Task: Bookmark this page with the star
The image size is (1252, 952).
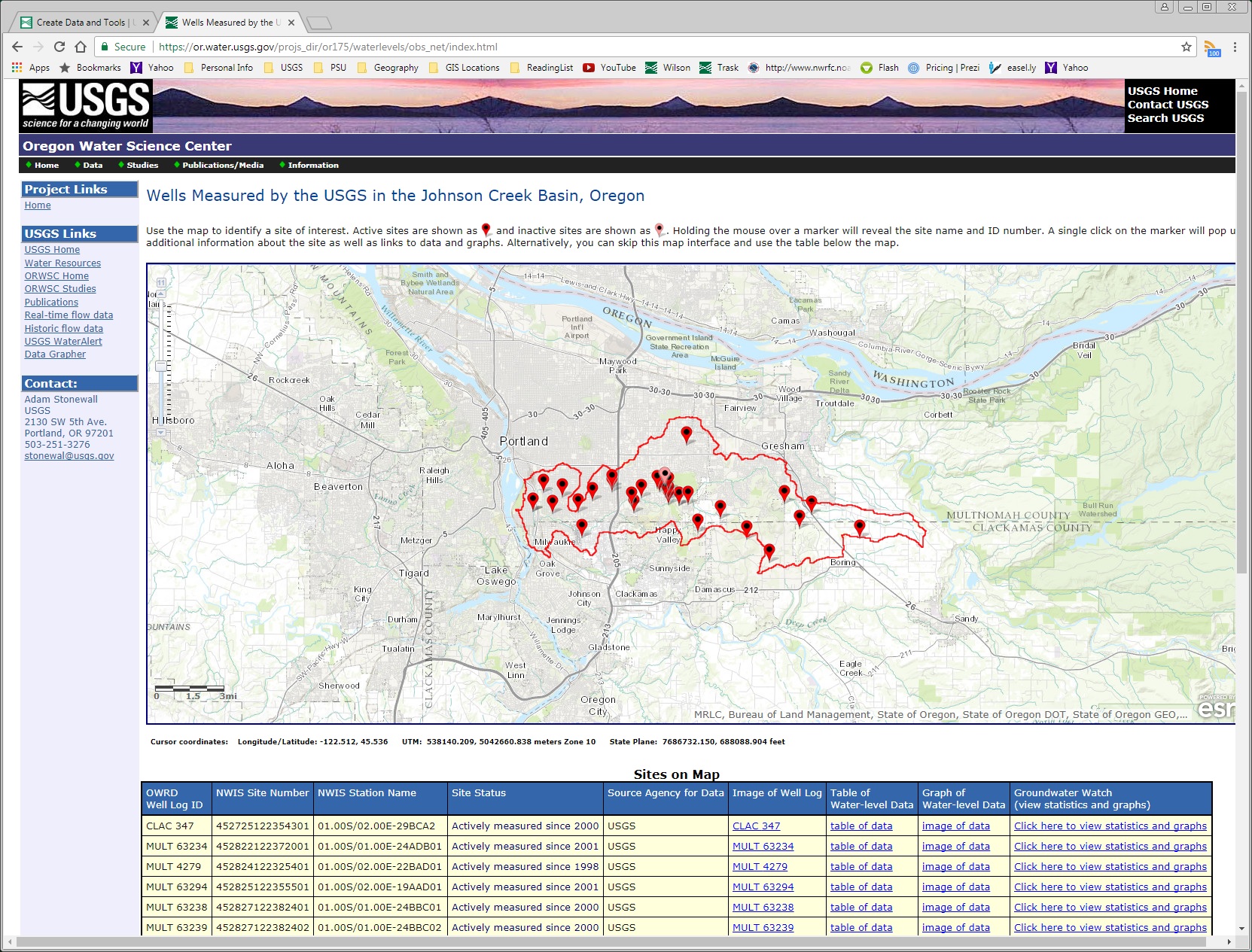Action: (1187, 47)
